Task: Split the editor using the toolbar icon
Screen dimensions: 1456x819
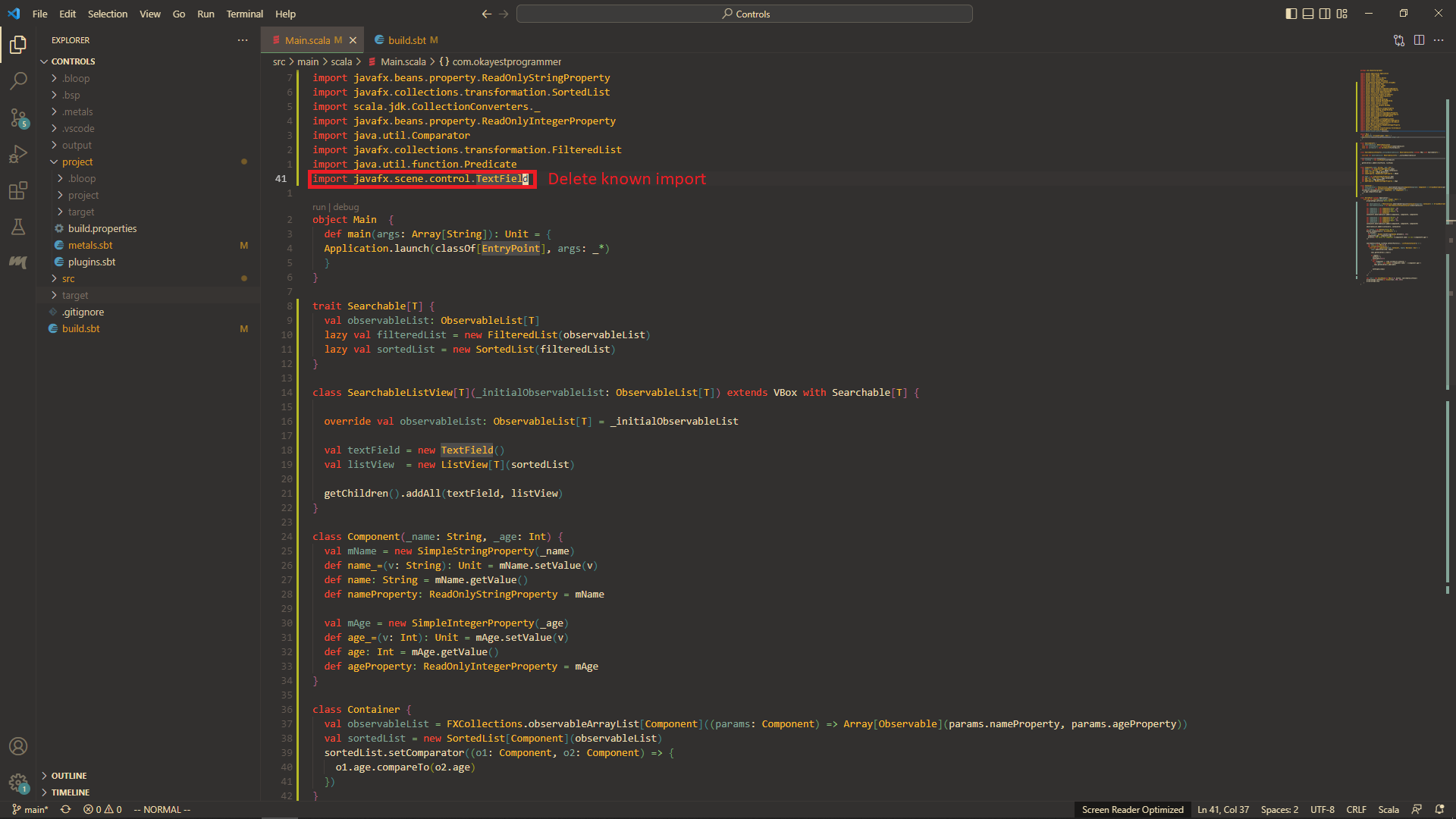Action: [1420, 40]
